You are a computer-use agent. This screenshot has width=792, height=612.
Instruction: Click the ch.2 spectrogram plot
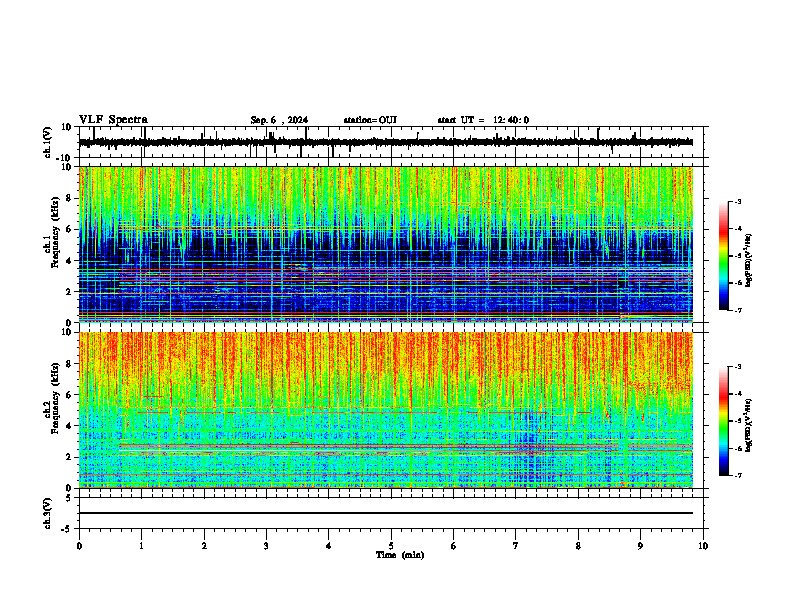pos(386,410)
